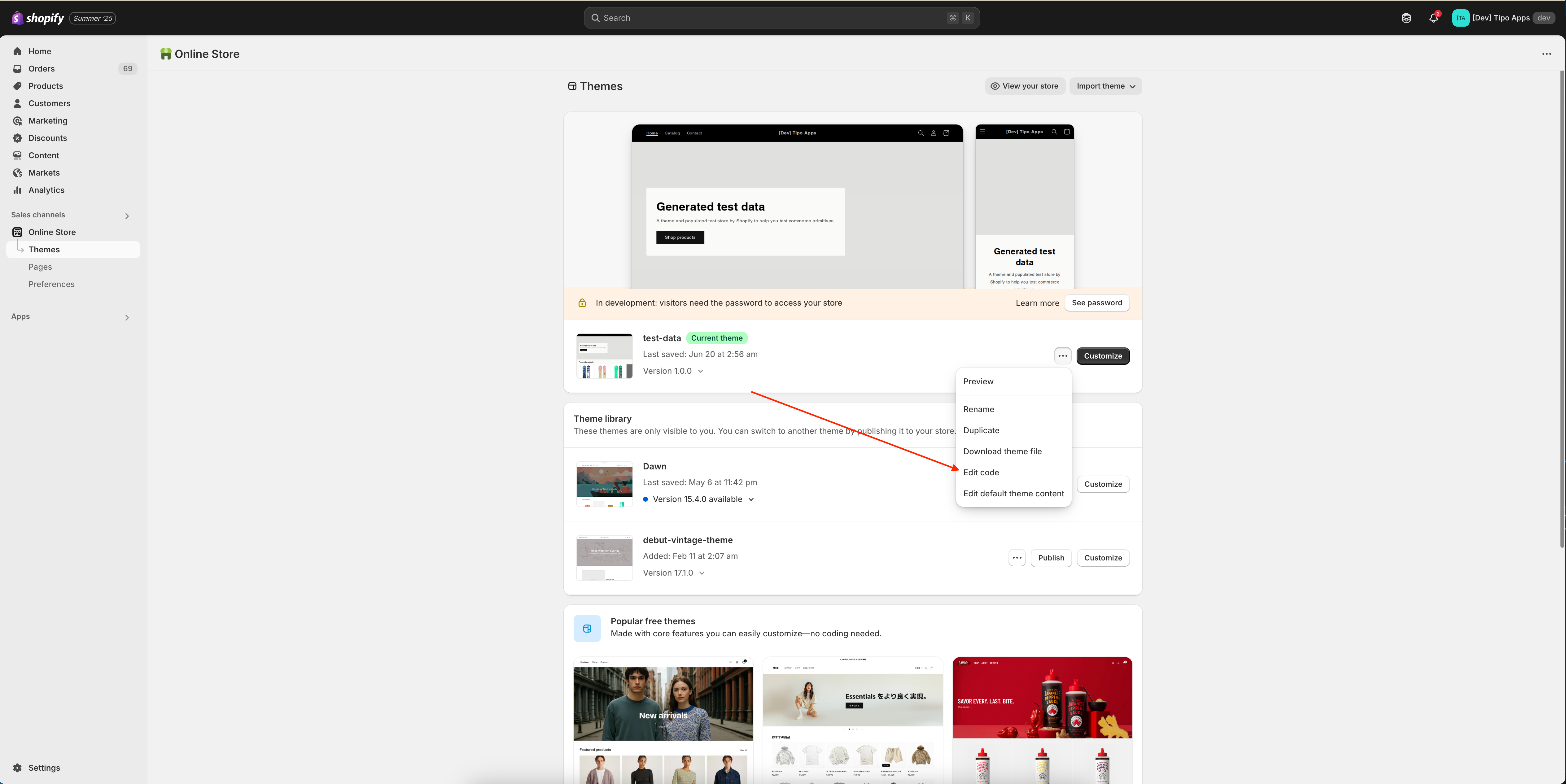1566x784 pixels.
Task: Open three-dot menu for debut-vintage-theme
Action: (1017, 558)
